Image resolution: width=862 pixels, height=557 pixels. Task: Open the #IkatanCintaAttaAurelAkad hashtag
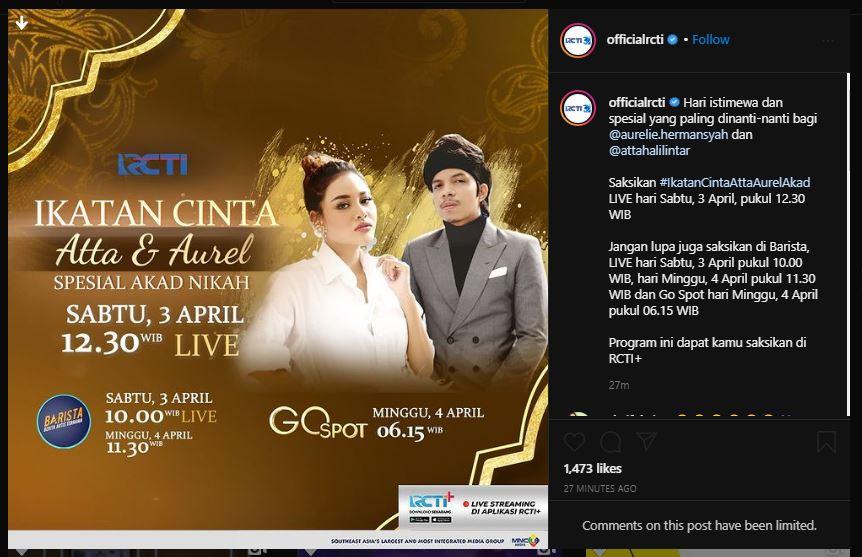coord(734,182)
